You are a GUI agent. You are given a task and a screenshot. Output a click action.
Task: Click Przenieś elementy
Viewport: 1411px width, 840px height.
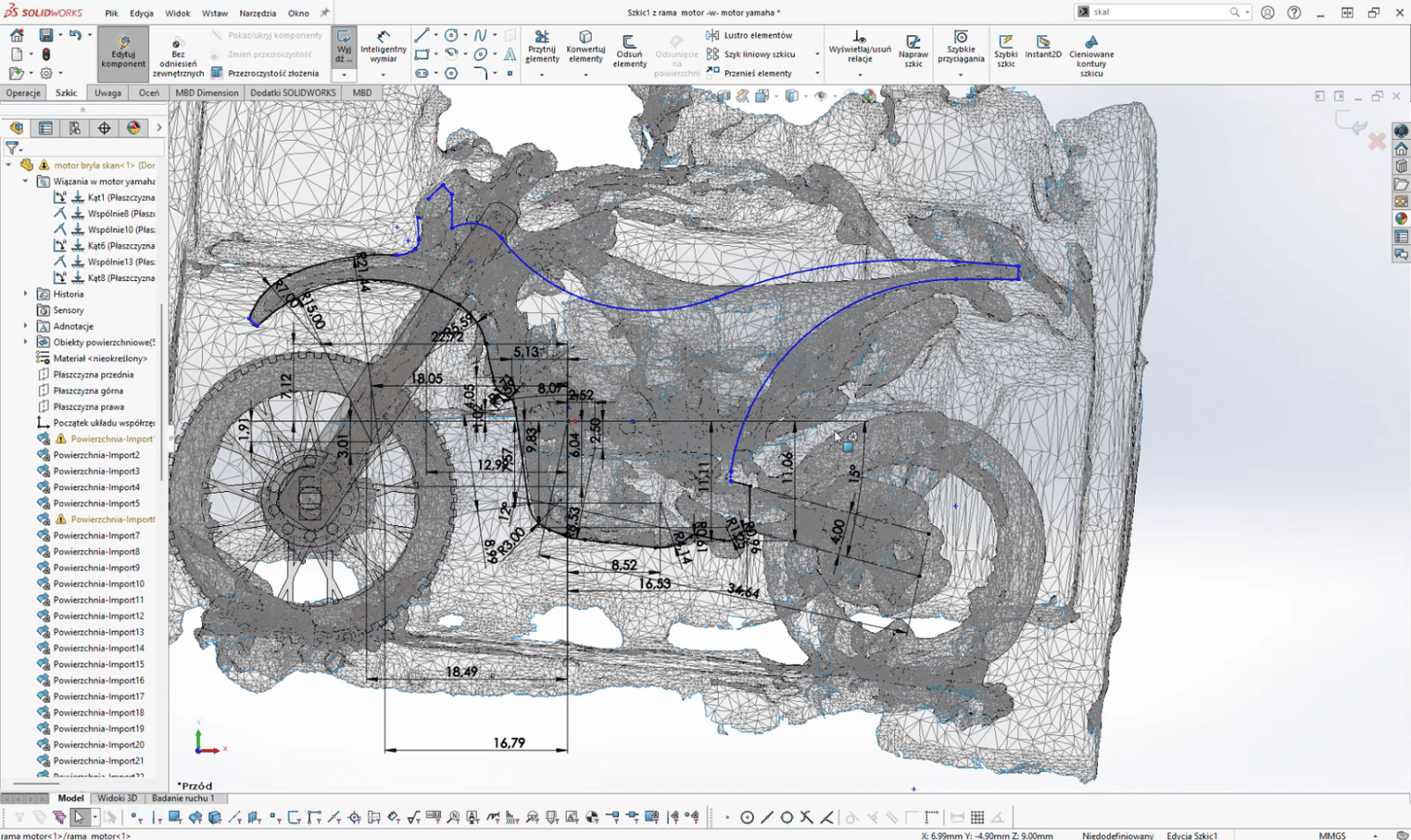[x=749, y=73]
